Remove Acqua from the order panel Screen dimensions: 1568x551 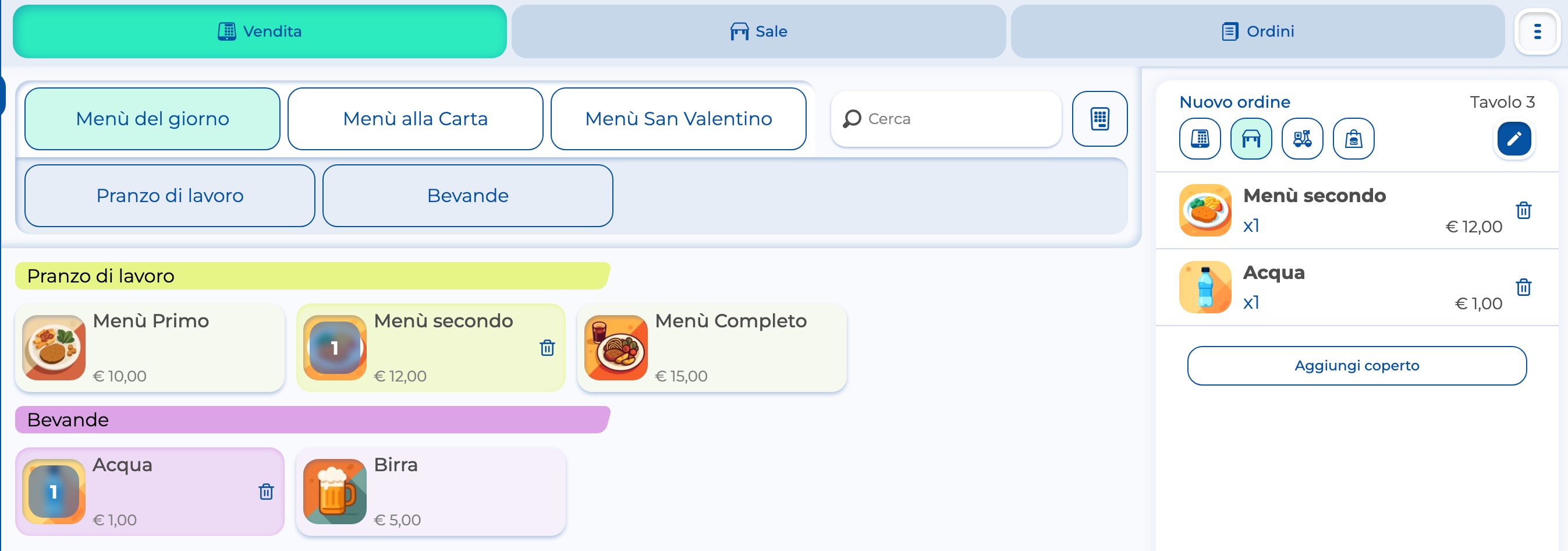tap(1523, 287)
